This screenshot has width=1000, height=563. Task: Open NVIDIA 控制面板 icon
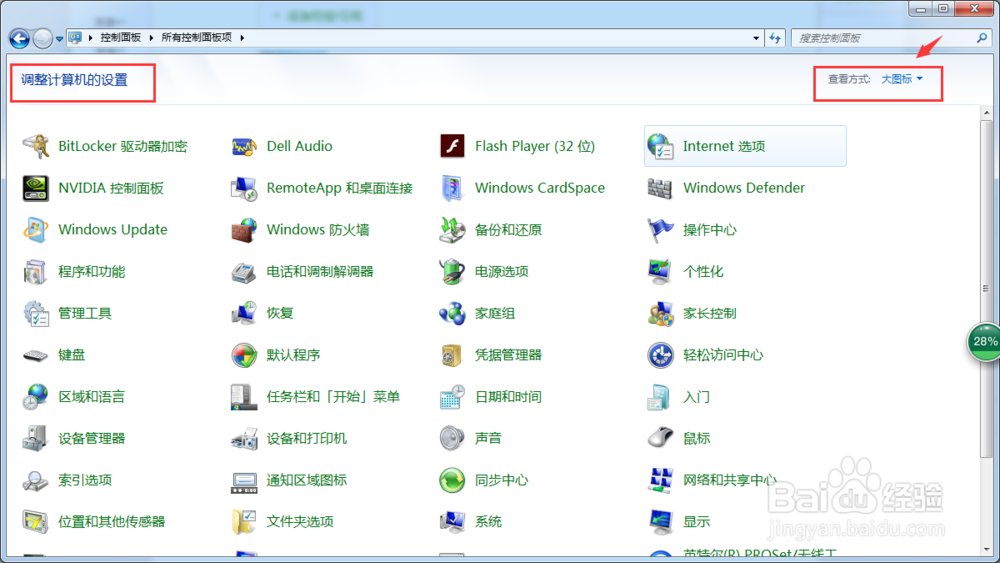[x=36, y=188]
